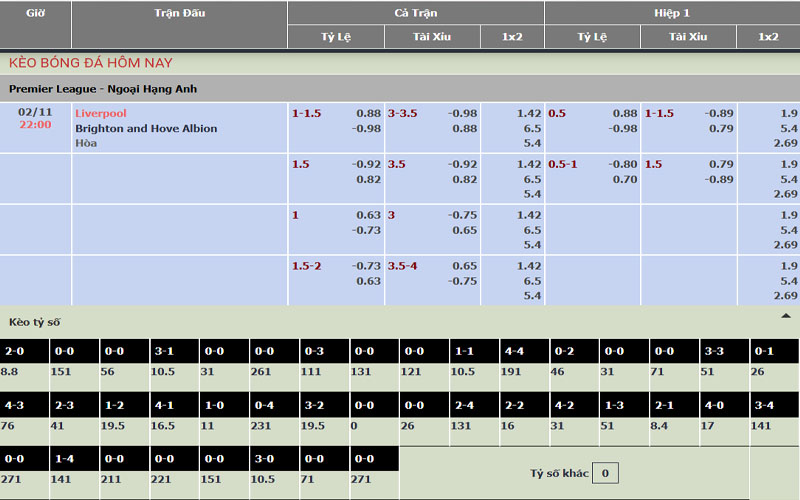Choose the 0.5-1 first half handicap line

coord(563,164)
